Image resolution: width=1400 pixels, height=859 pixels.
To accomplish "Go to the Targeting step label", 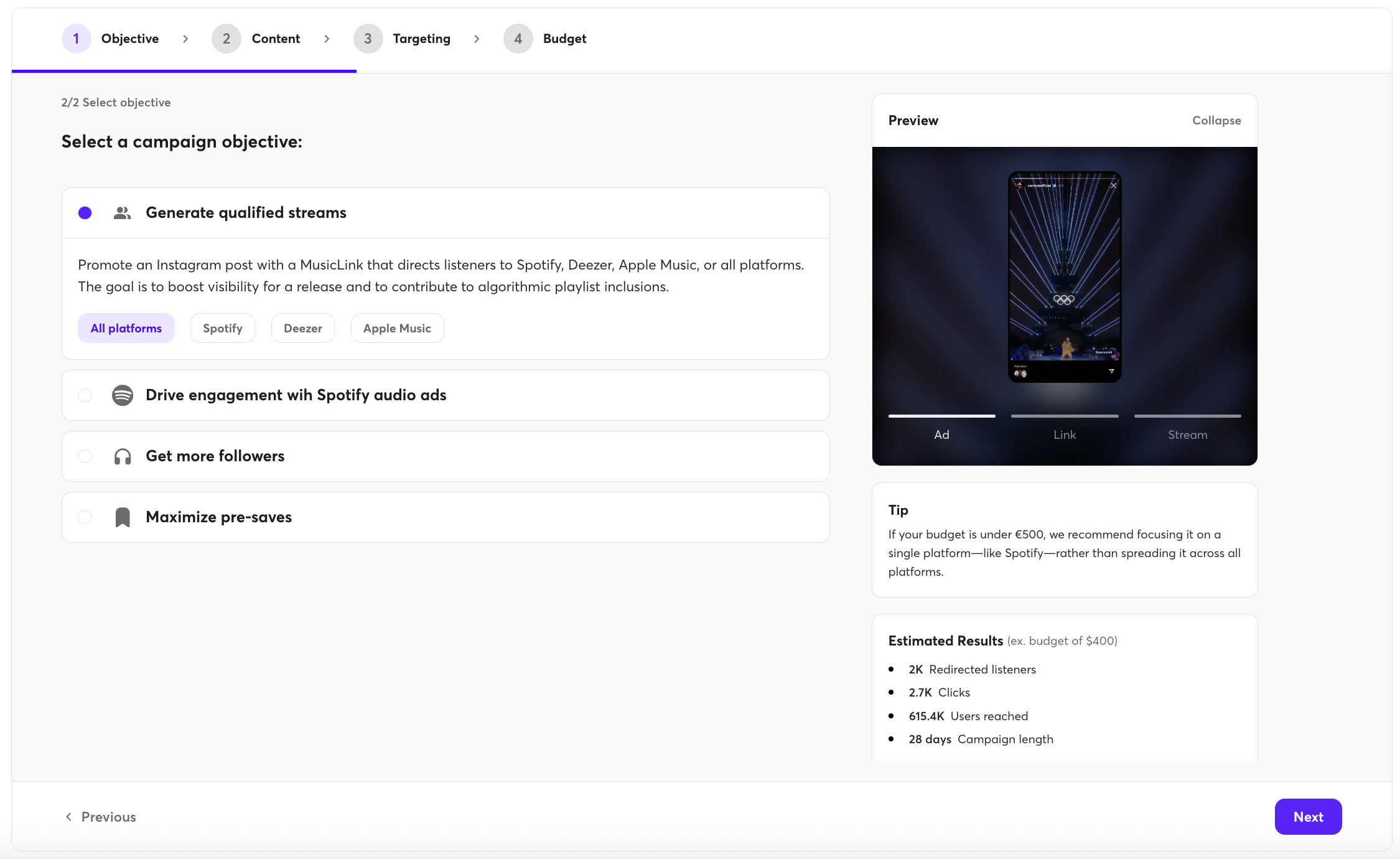I will click(x=422, y=39).
